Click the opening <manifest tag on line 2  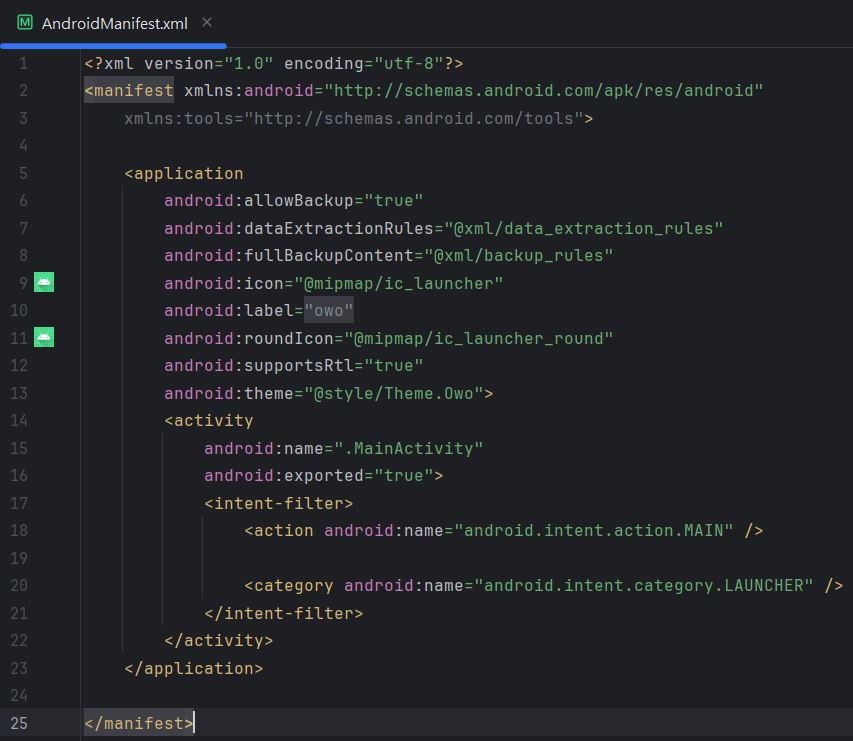129,90
